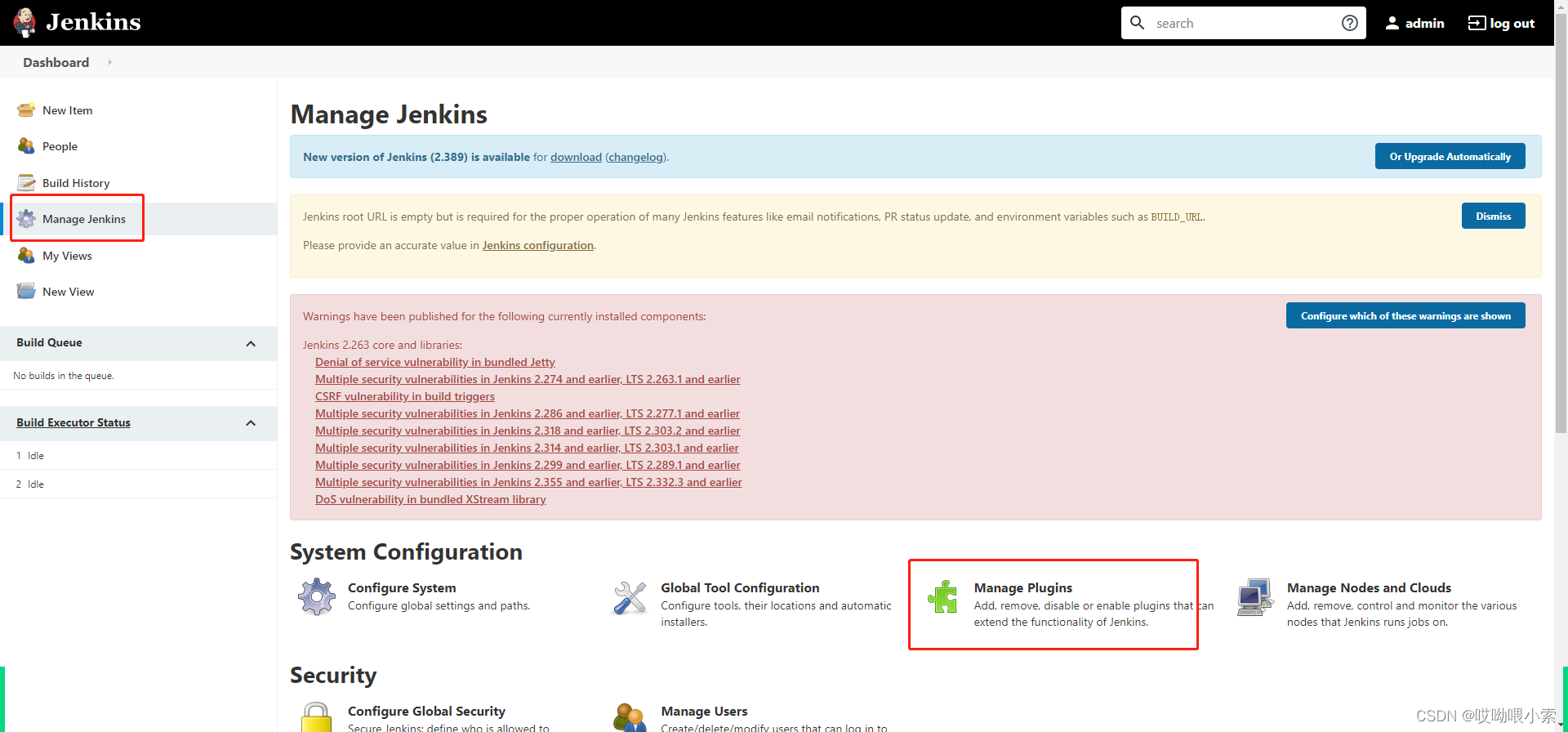
Task: Click the New View folder icon
Action: [x=26, y=292]
